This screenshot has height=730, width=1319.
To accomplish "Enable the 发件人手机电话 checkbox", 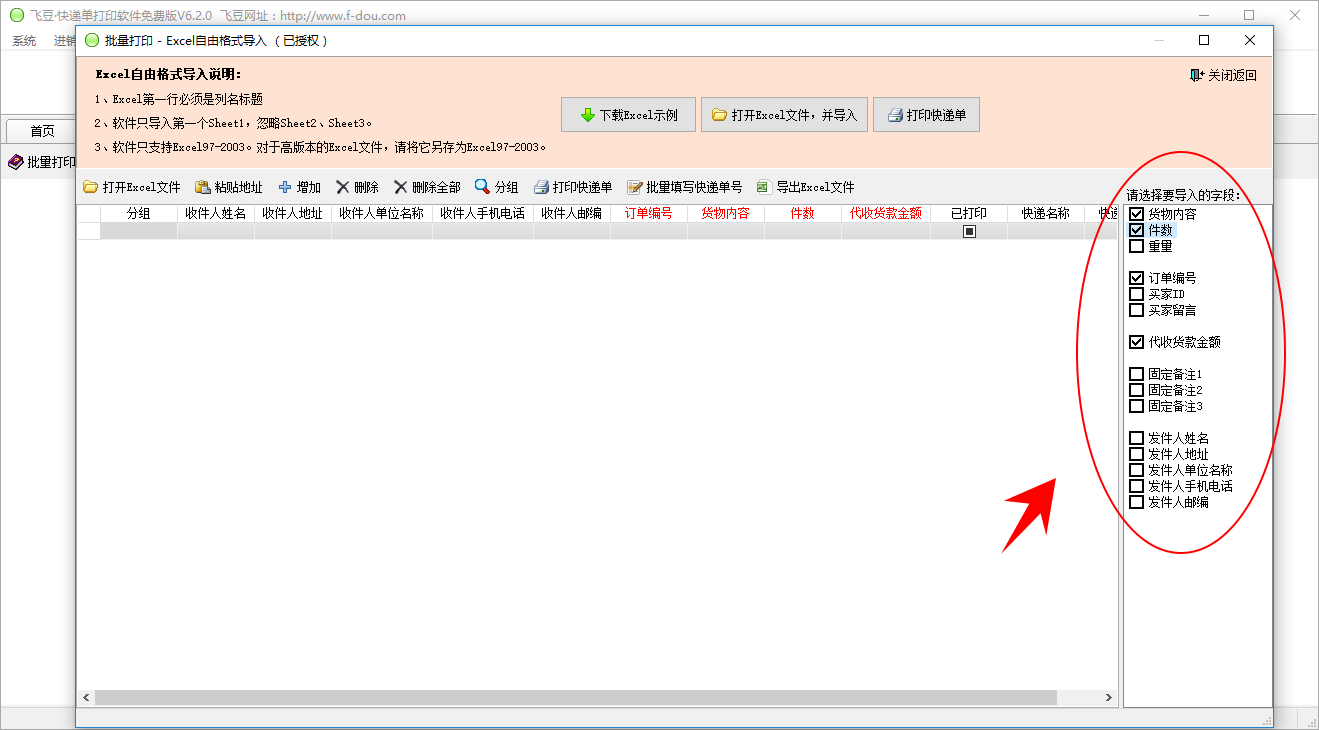I will coord(1136,486).
